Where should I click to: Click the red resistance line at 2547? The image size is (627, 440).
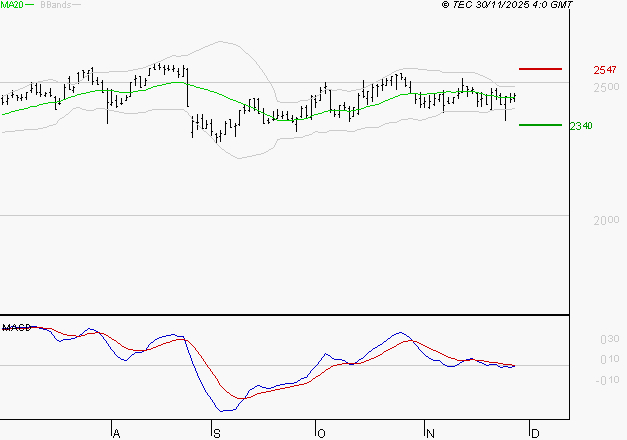point(540,69)
